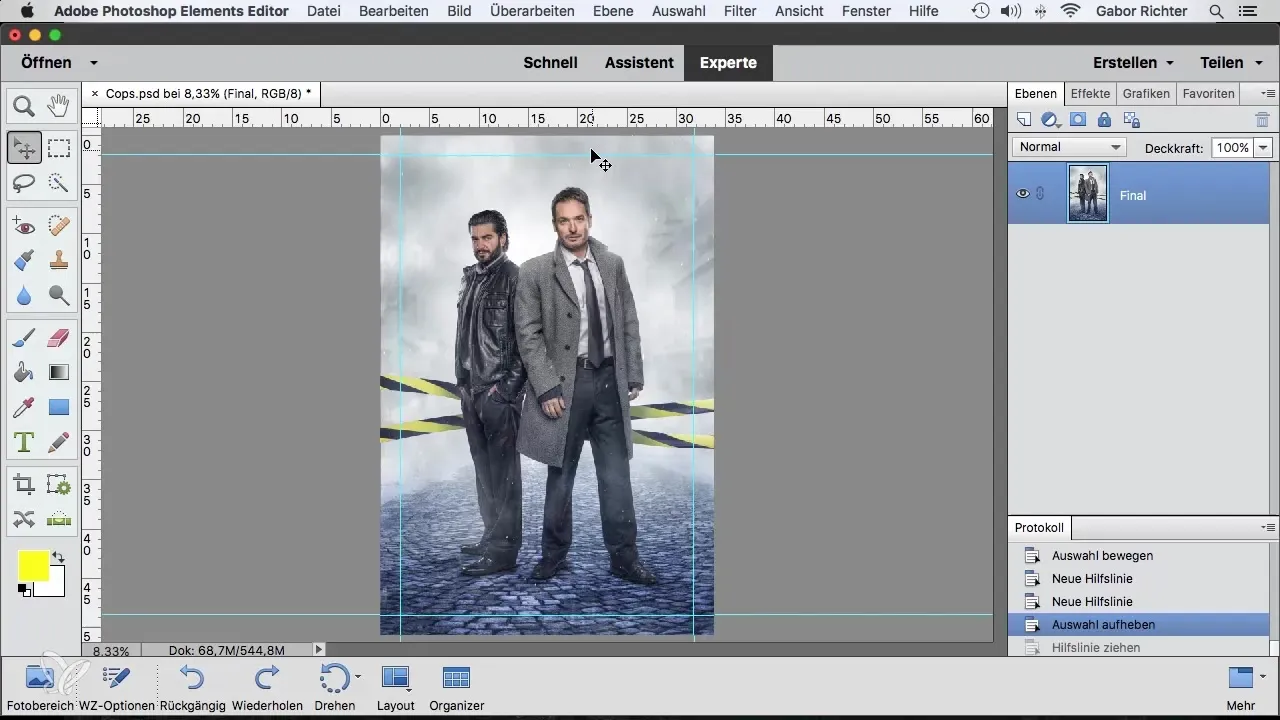Select the Rectangle shape tool
The width and height of the screenshot is (1280, 720).
click(59, 407)
